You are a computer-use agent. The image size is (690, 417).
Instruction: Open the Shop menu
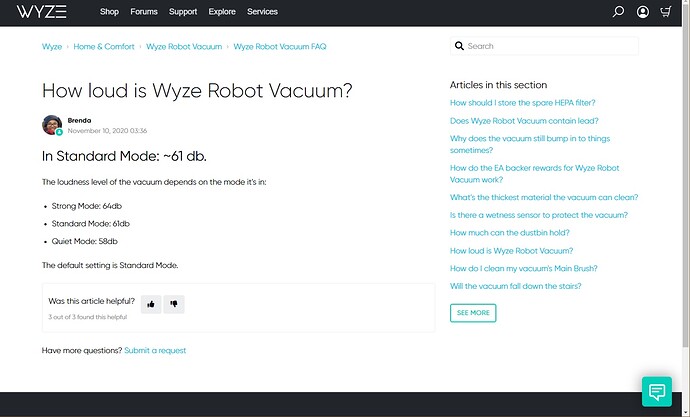109,12
